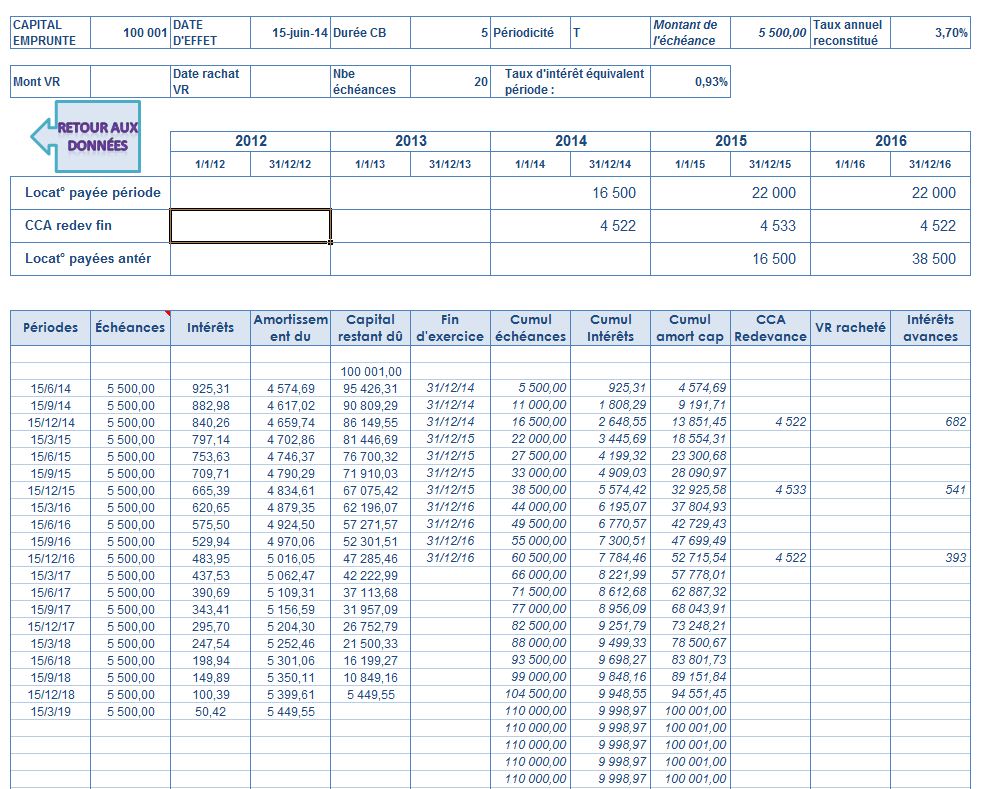The image size is (987, 789).
Task: Select the 1/1/16 date cell
Action: point(850,164)
